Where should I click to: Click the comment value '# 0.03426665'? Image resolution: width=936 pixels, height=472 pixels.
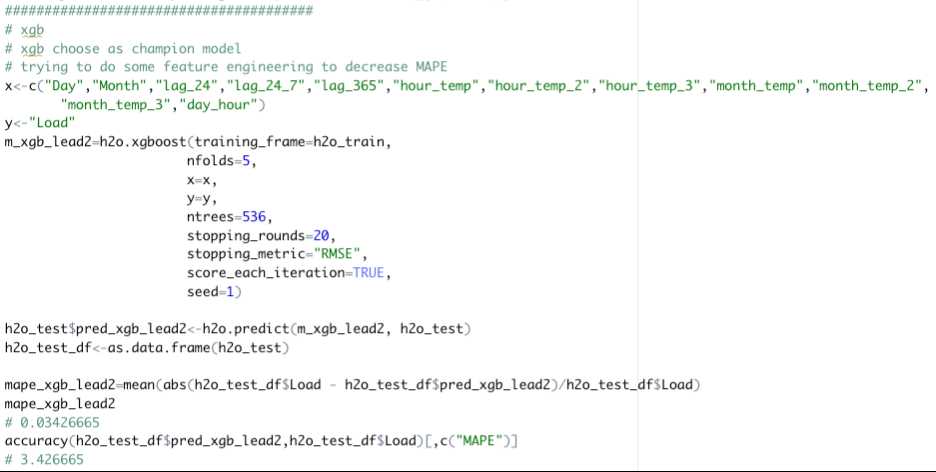point(52,422)
